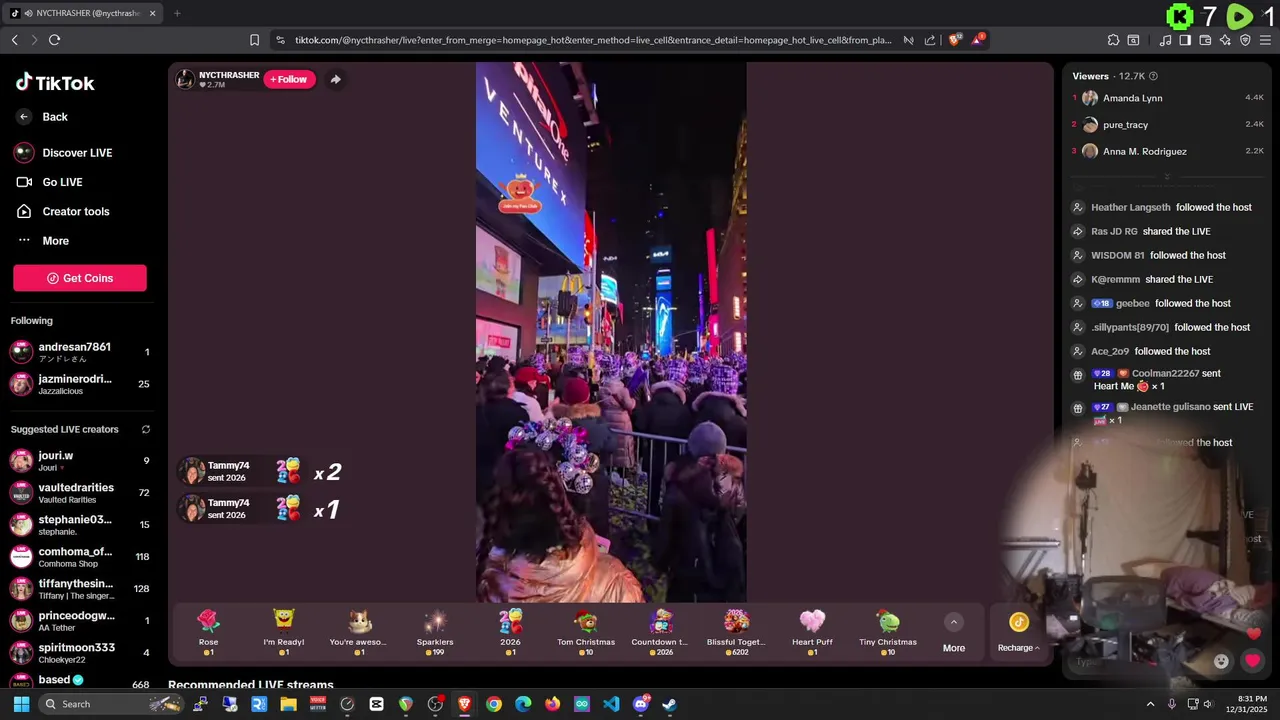
Task: Open andresan7861 live from Following
Action: (x=80, y=352)
